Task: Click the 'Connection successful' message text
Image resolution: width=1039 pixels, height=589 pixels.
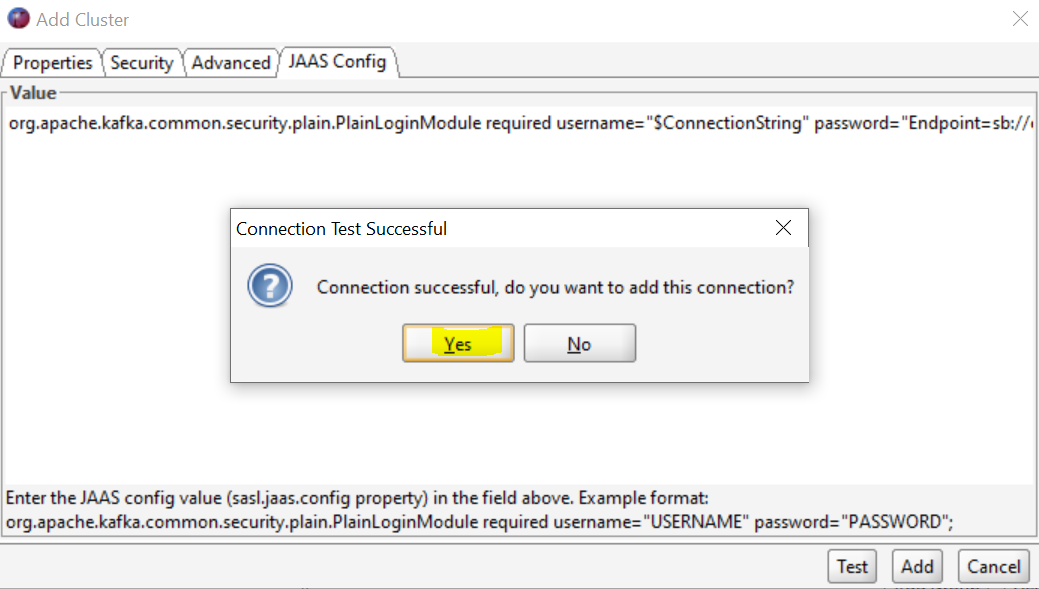Action: (555, 287)
